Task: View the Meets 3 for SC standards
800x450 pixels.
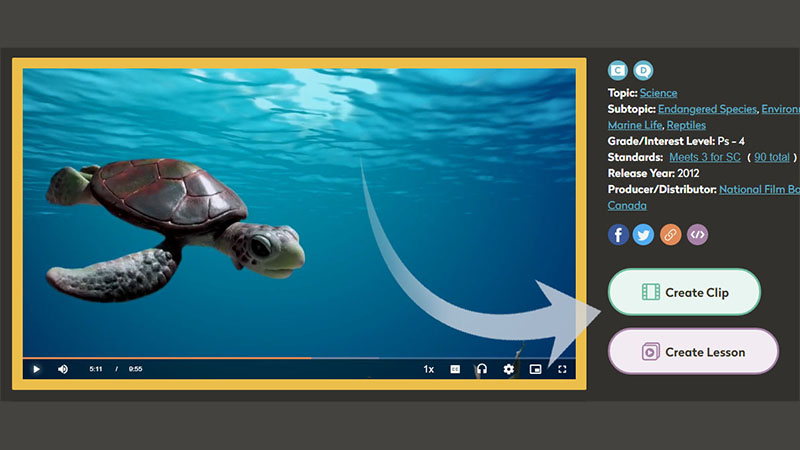Action: pyautogui.click(x=706, y=157)
